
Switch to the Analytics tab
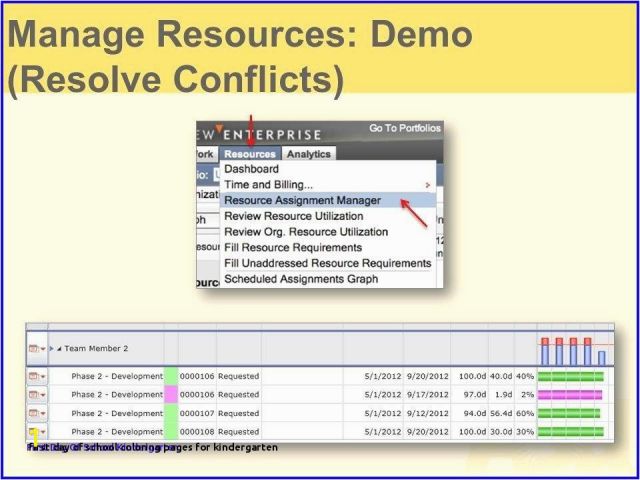[x=308, y=154]
